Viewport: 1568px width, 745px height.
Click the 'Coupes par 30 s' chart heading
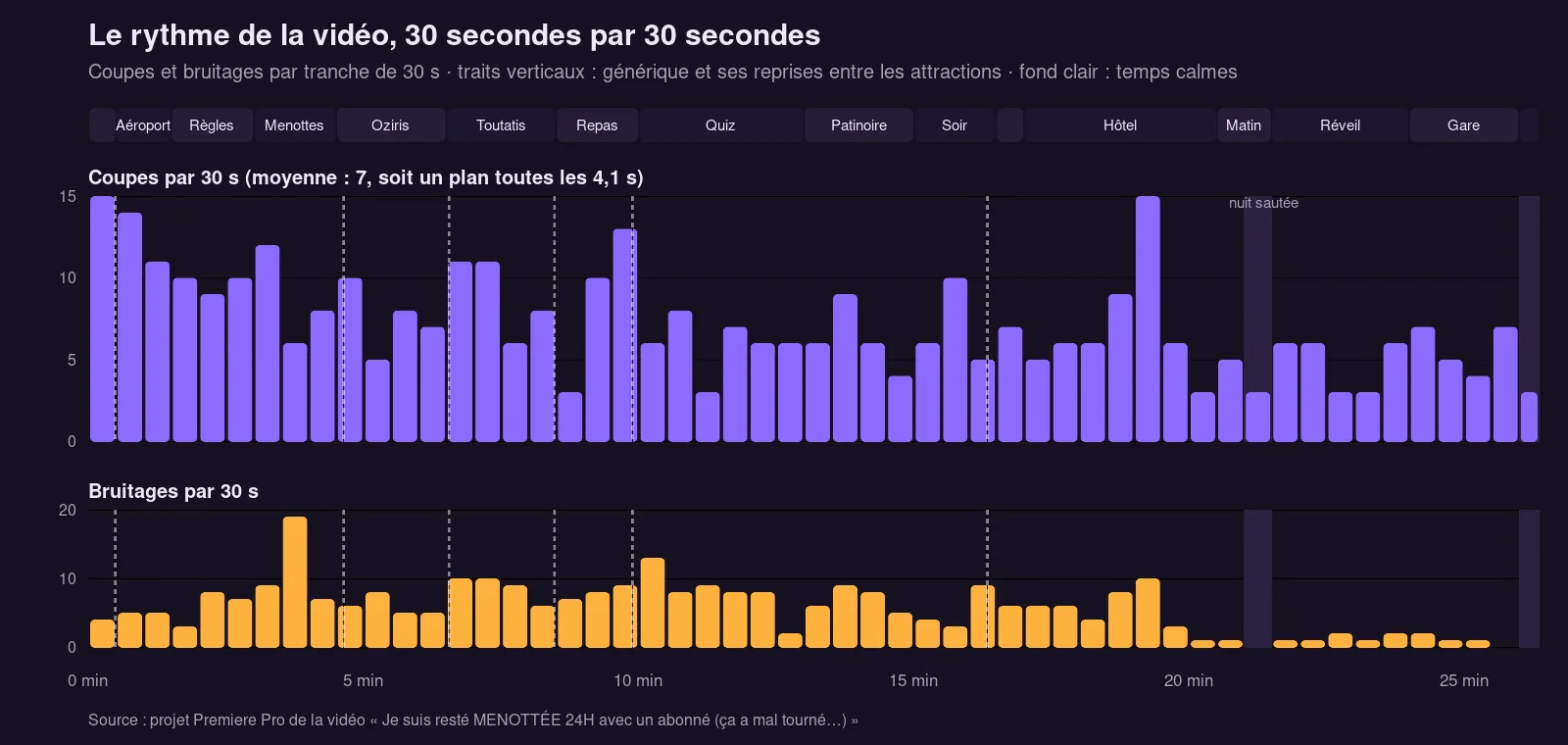click(x=366, y=177)
